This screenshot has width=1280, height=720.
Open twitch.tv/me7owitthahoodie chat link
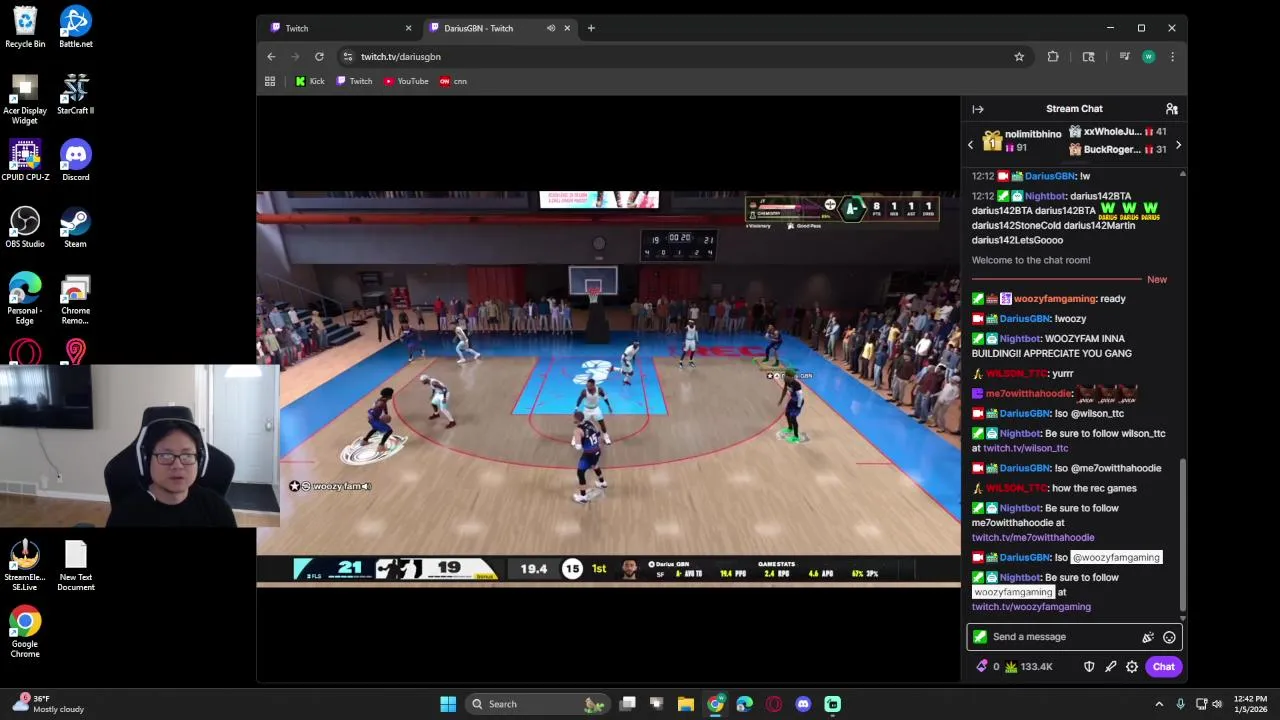(1033, 538)
